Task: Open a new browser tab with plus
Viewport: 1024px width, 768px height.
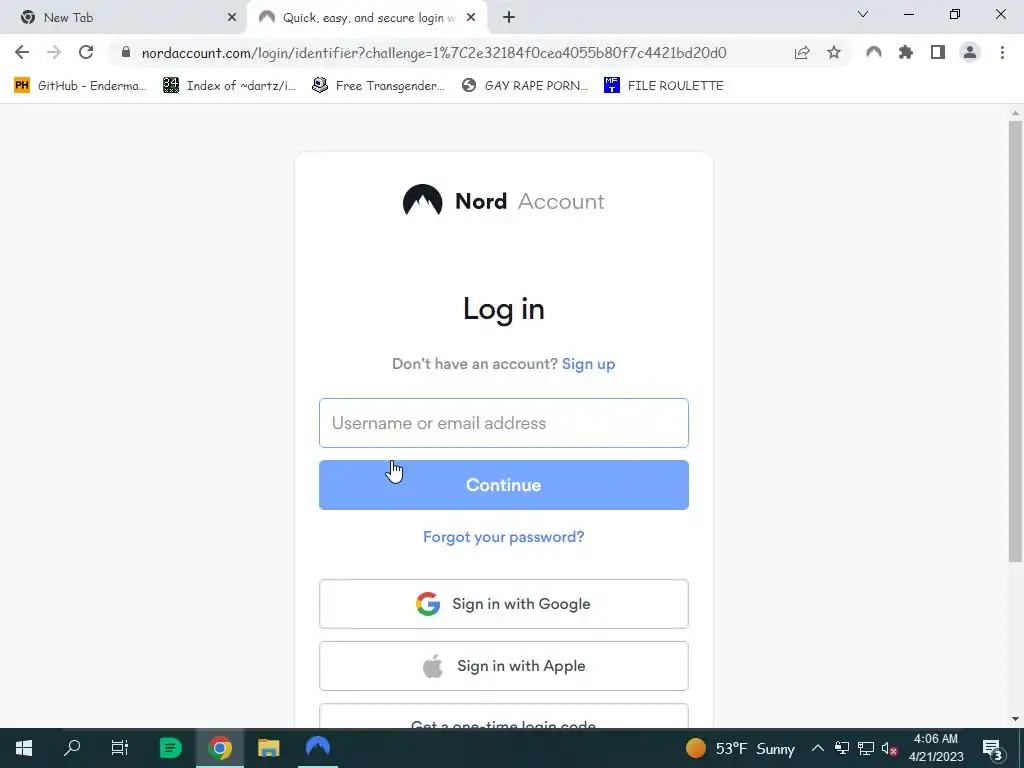Action: pos(509,18)
